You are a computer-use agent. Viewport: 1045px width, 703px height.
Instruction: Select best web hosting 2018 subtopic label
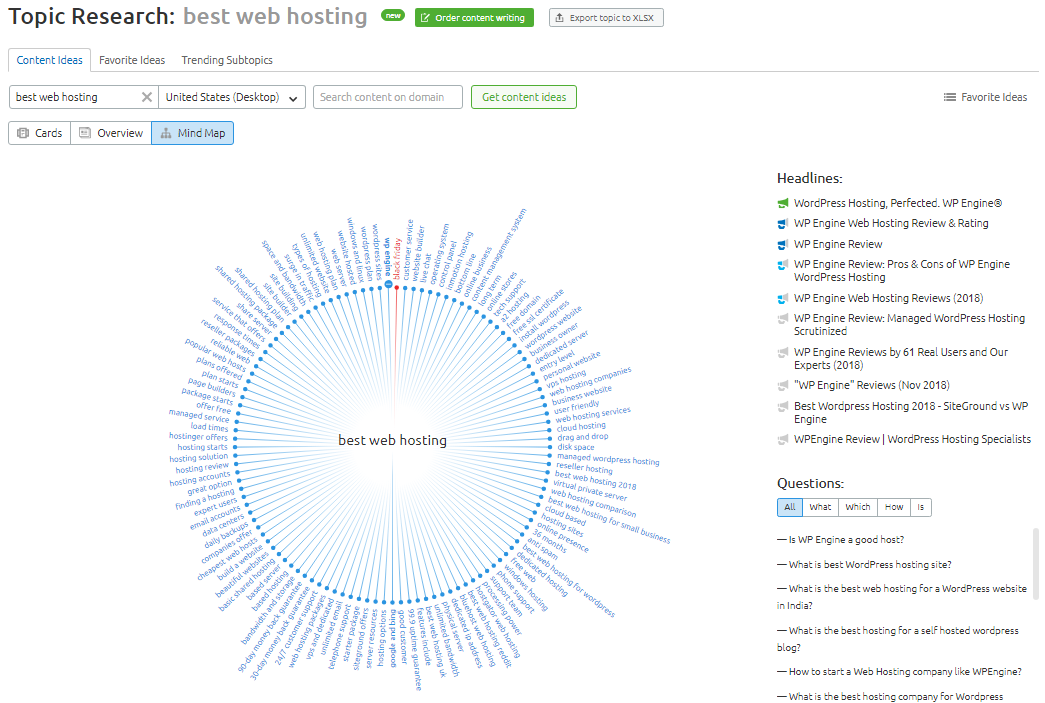pos(596,480)
